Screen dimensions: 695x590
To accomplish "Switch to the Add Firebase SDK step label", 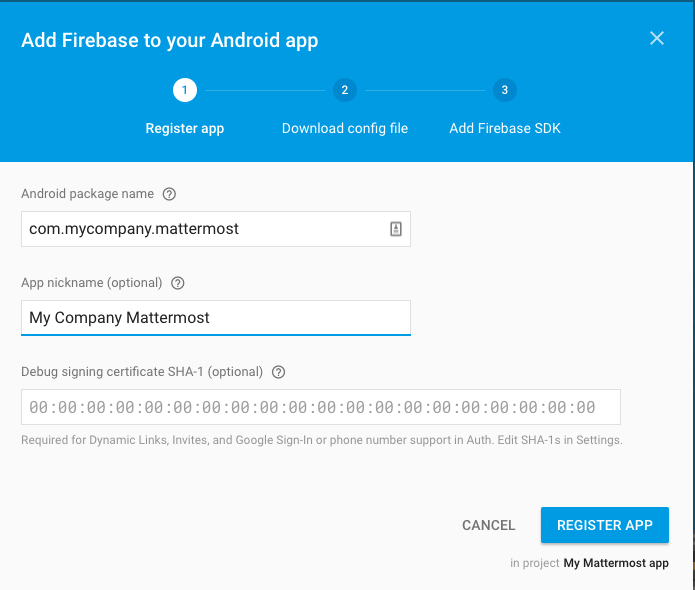I will 505,128.
